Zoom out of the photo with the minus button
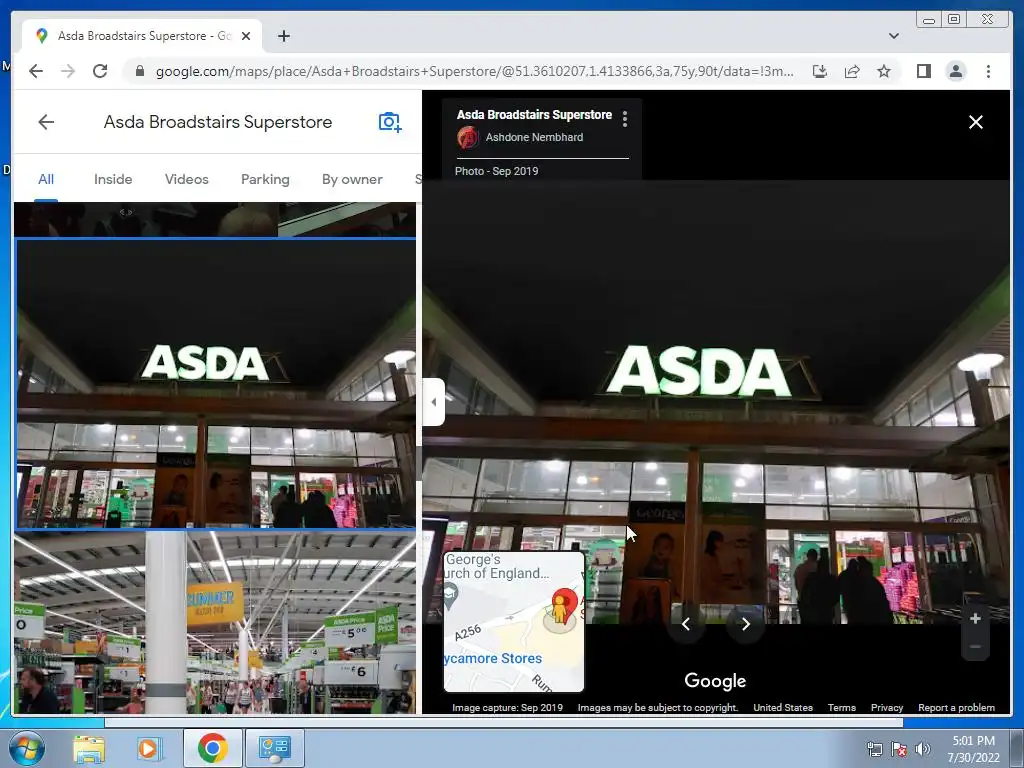The height and width of the screenshot is (768, 1024). (x=975, y=647)
